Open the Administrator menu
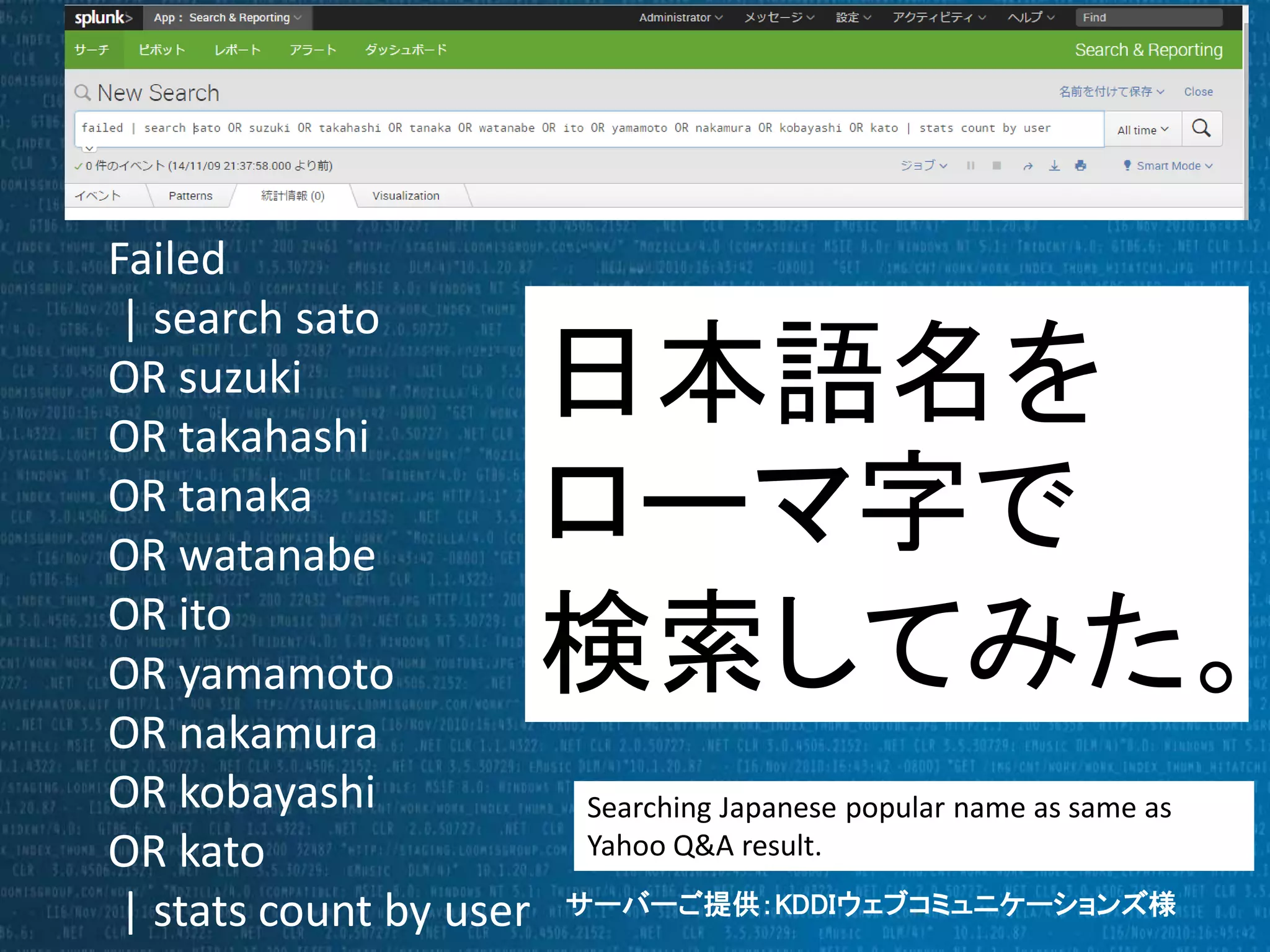Viewport: 1270px width, 952px height. point(681,17)
